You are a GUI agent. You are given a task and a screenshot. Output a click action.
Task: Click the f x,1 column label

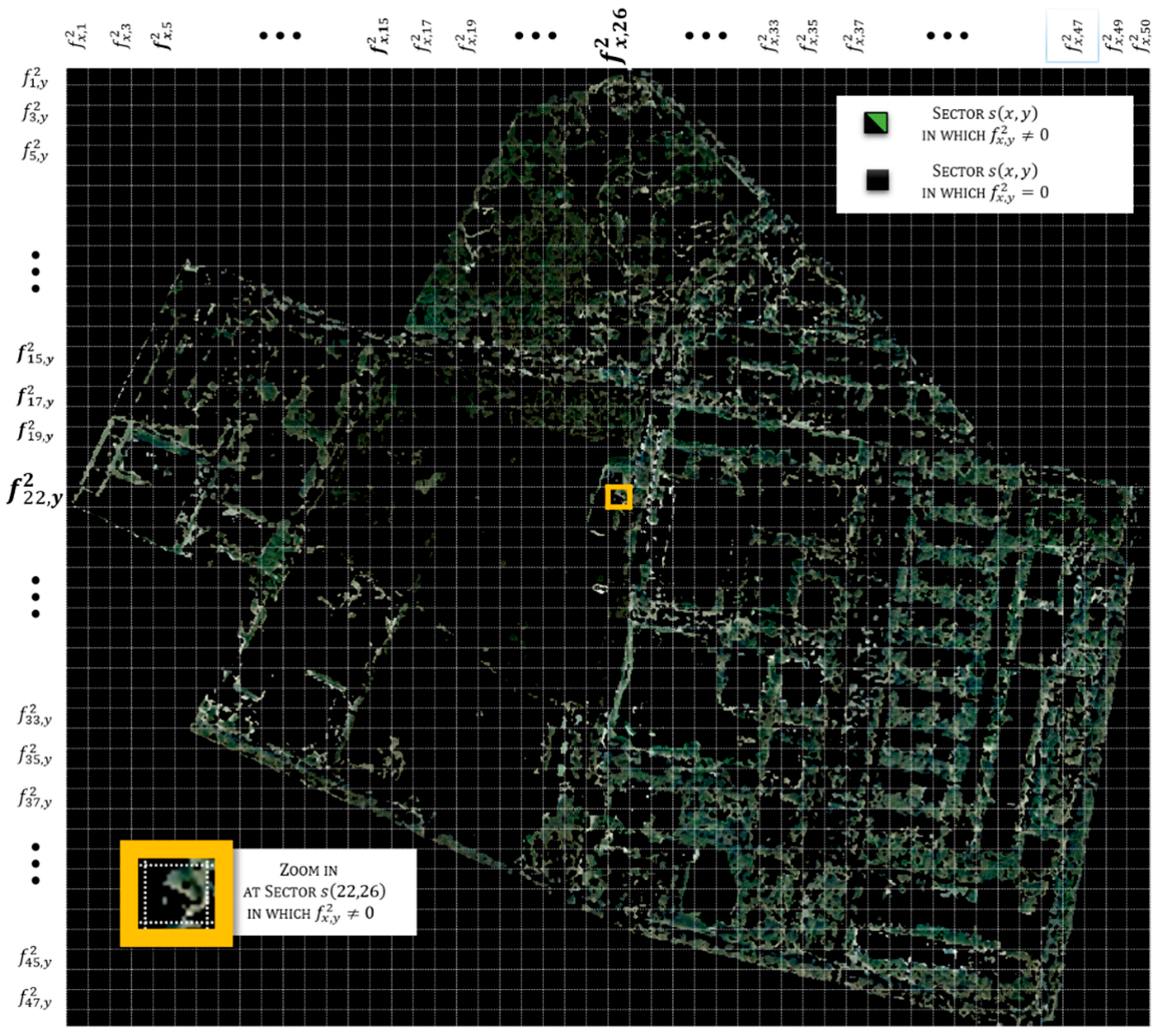click(x=76, y=36)
